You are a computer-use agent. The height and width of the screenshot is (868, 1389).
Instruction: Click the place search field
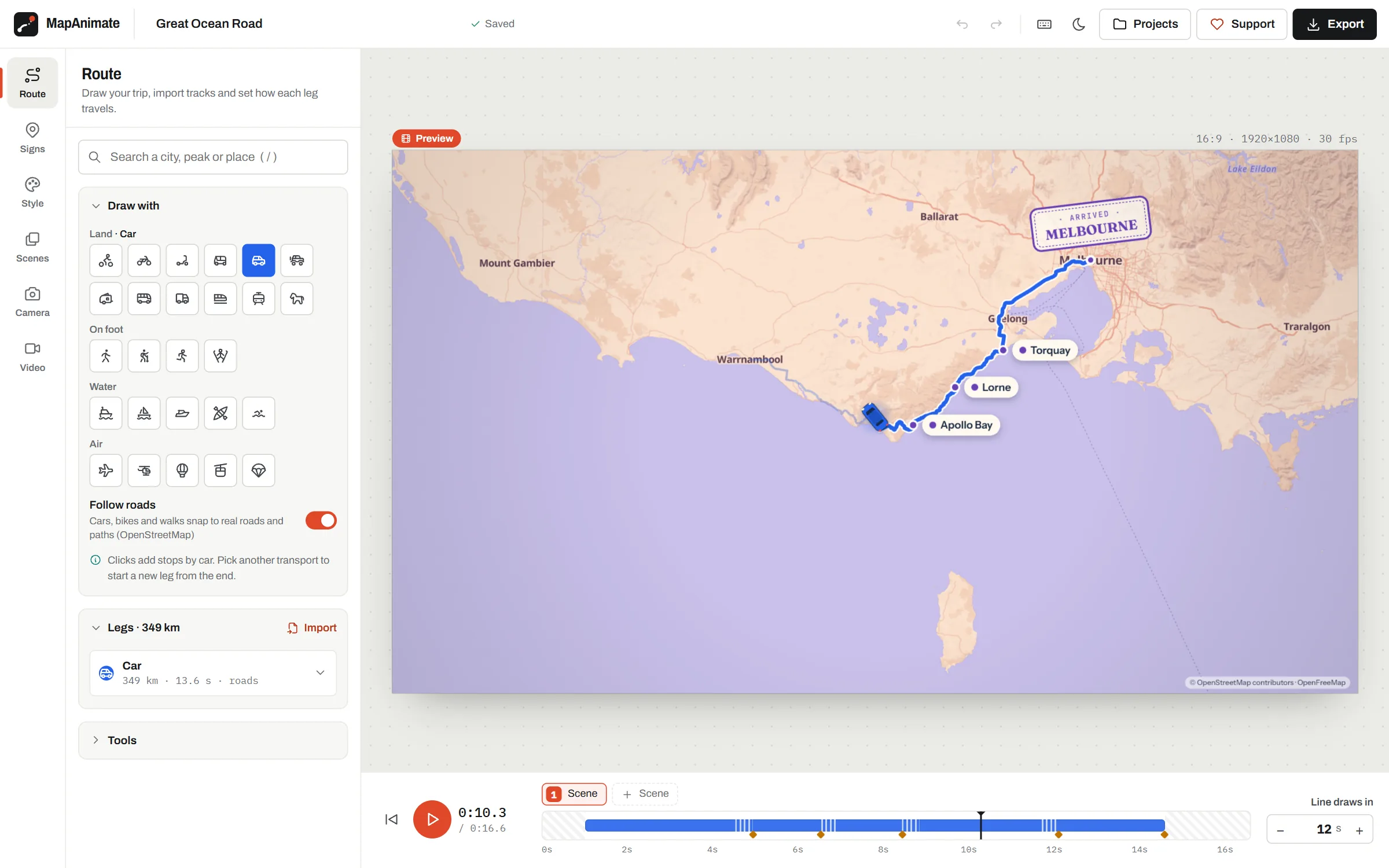pyautogui.click(x=213, y=157)
